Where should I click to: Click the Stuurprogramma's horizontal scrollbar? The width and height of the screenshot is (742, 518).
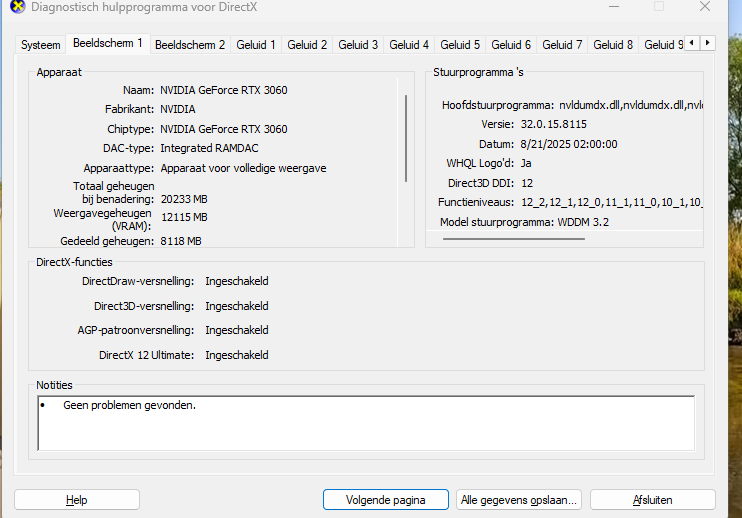(x=513, y=239)
